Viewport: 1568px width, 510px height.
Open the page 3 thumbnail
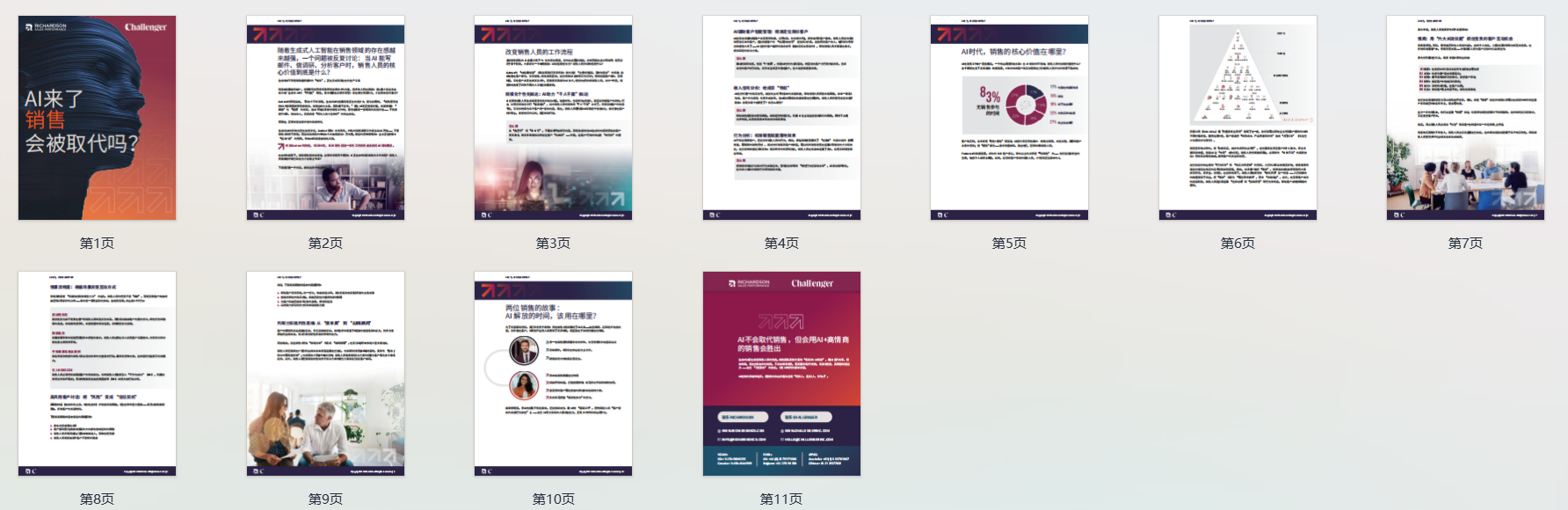(x=553, y=118)
